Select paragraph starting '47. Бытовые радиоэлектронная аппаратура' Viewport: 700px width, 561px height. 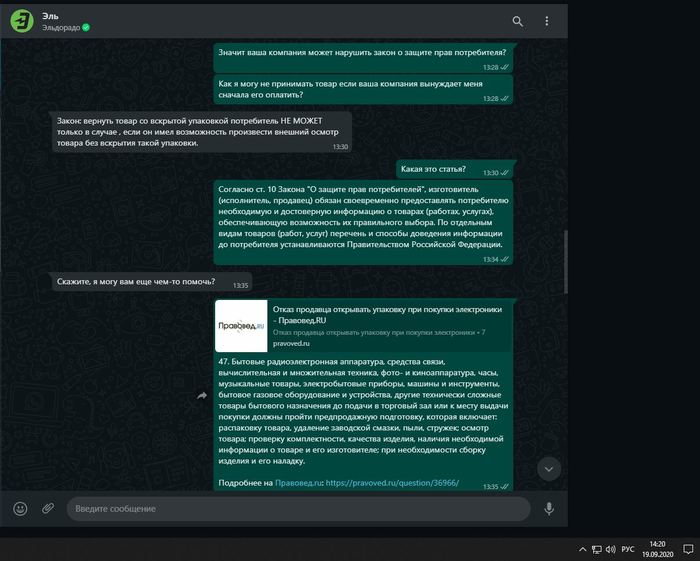point(362,411)
